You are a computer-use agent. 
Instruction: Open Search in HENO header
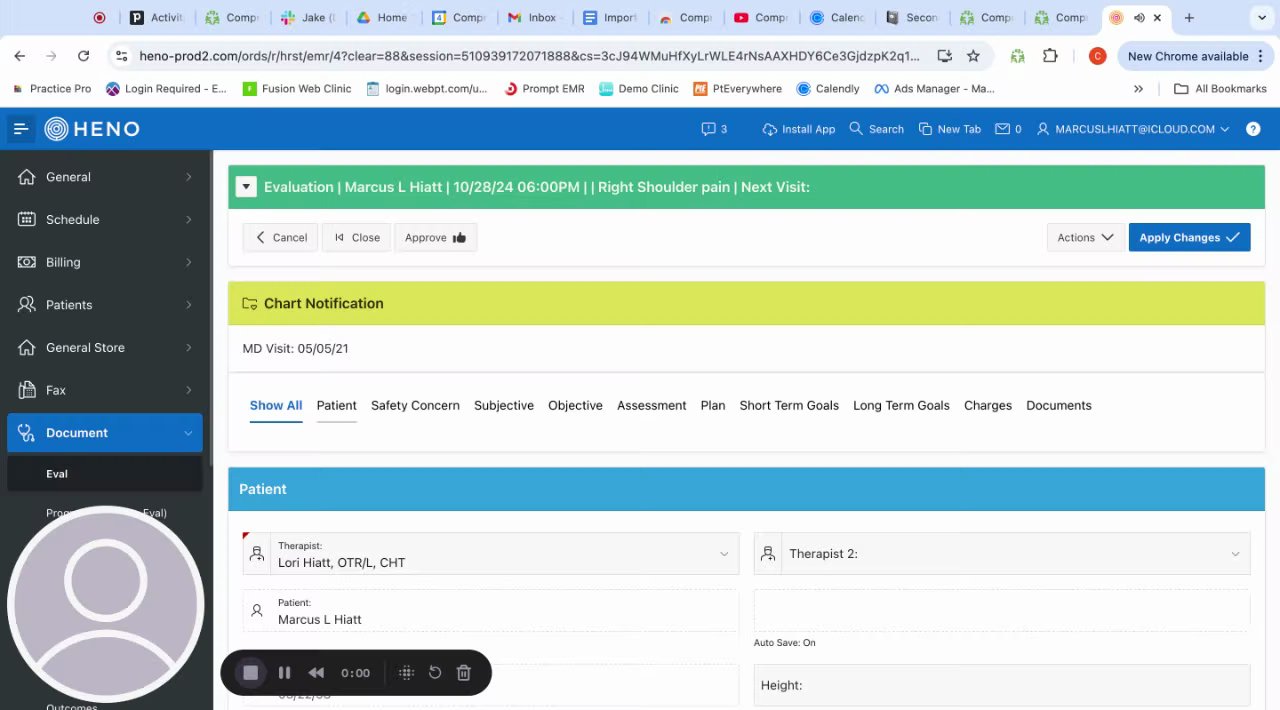[877, 129]
